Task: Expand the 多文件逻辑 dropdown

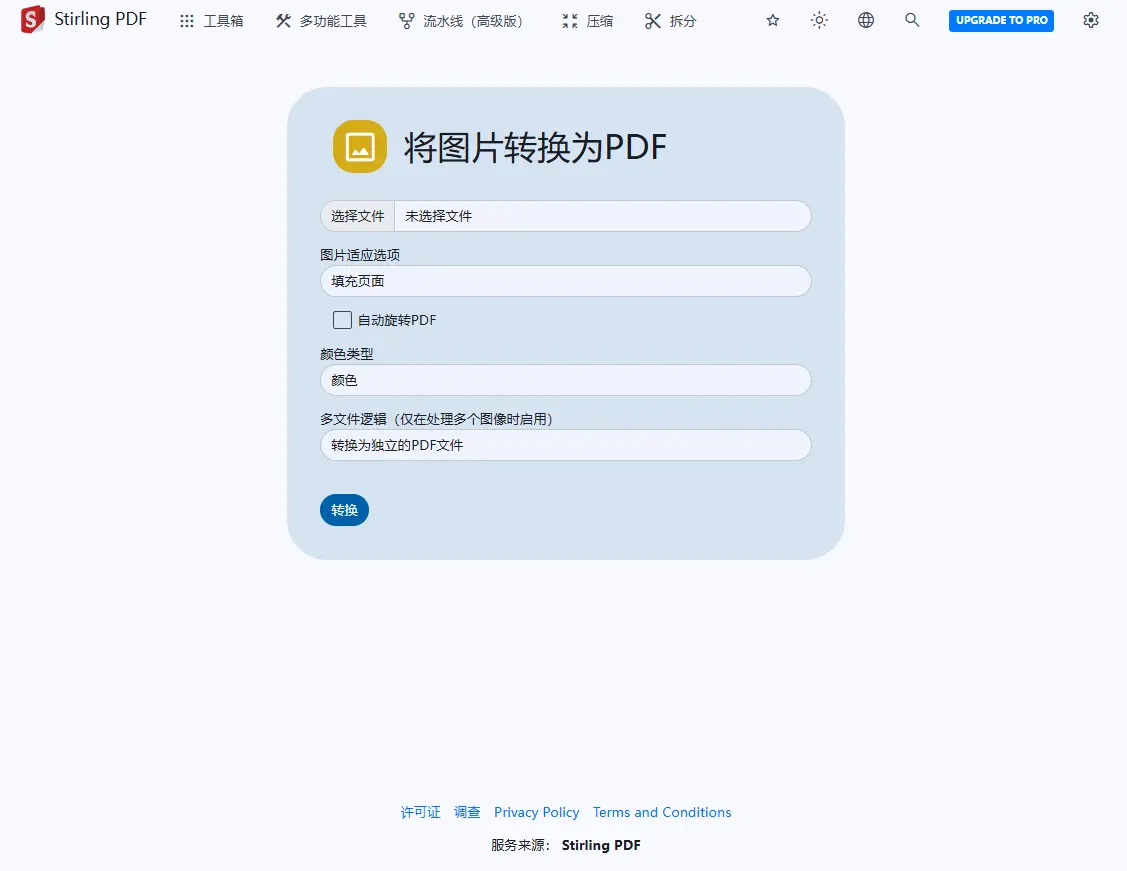Action: tap(565, 445)
